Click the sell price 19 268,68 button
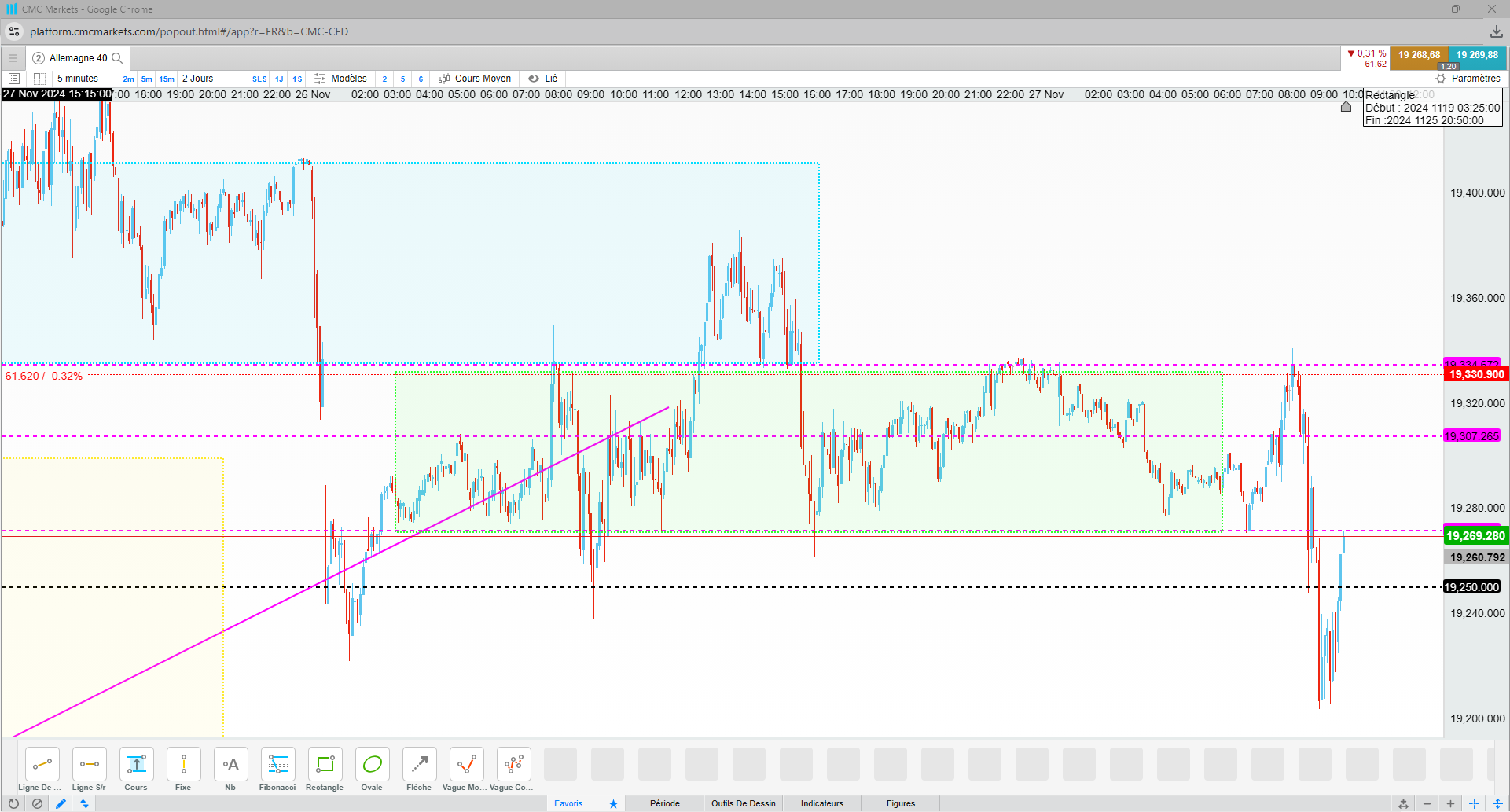The width and height of the screenshot is (1510, 812). [1419, 57]
